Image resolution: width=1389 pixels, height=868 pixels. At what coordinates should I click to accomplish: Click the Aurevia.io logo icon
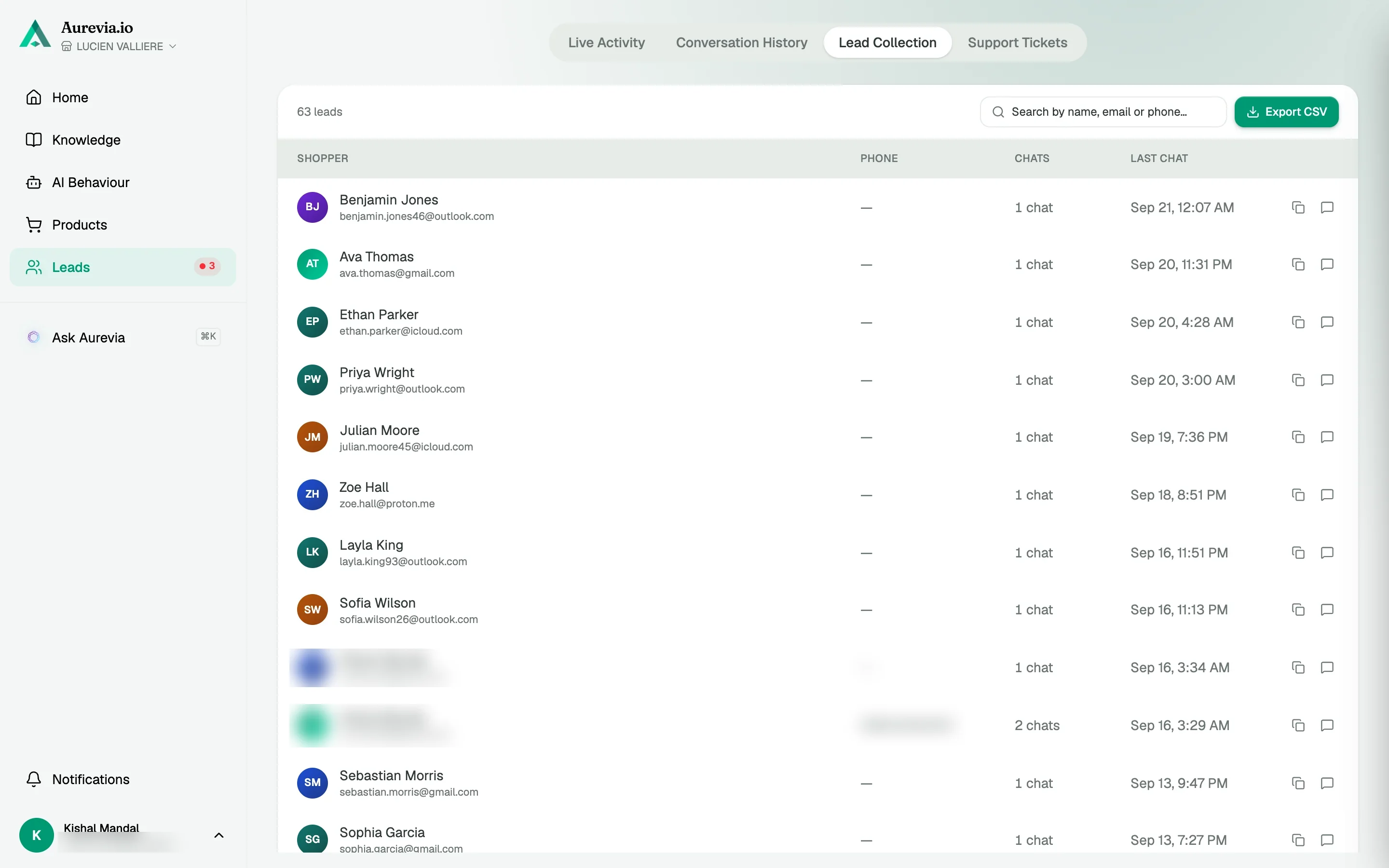tap(35, 34)
